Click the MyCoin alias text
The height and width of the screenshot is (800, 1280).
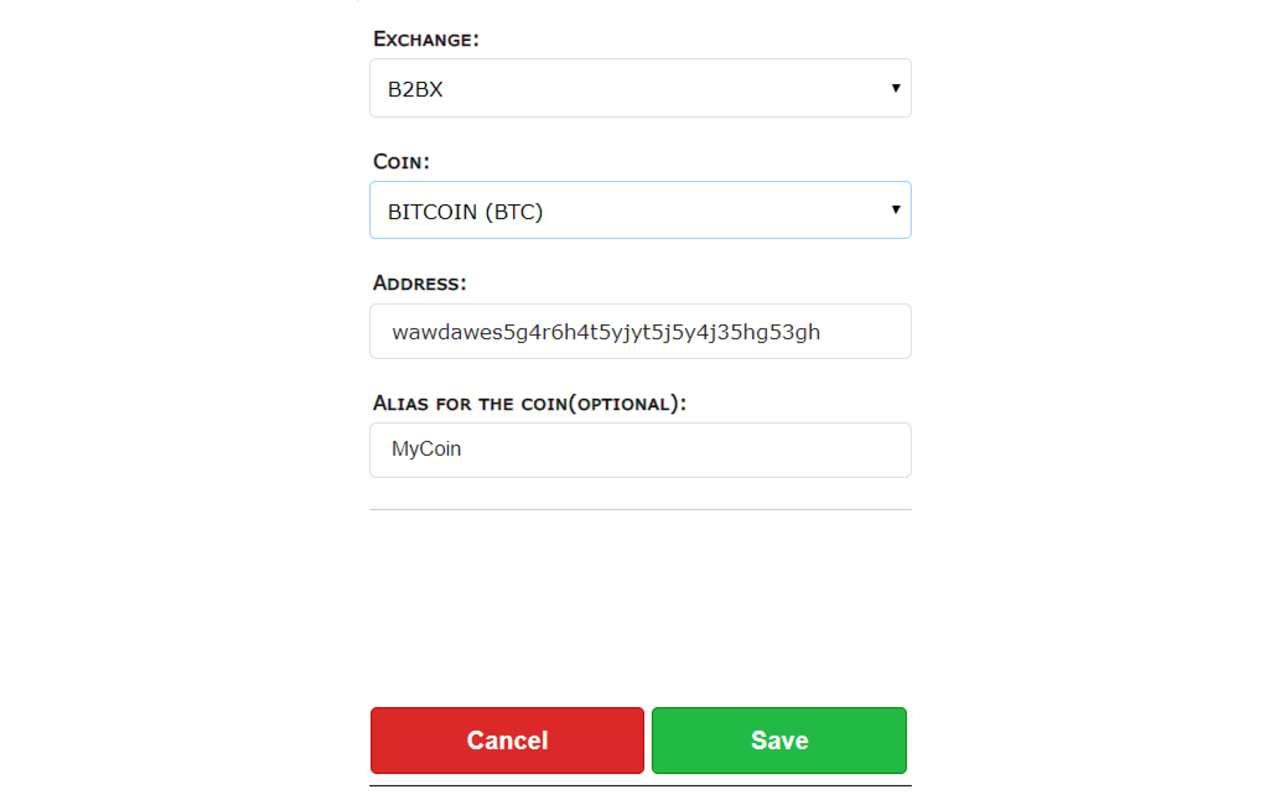point(425,449)
